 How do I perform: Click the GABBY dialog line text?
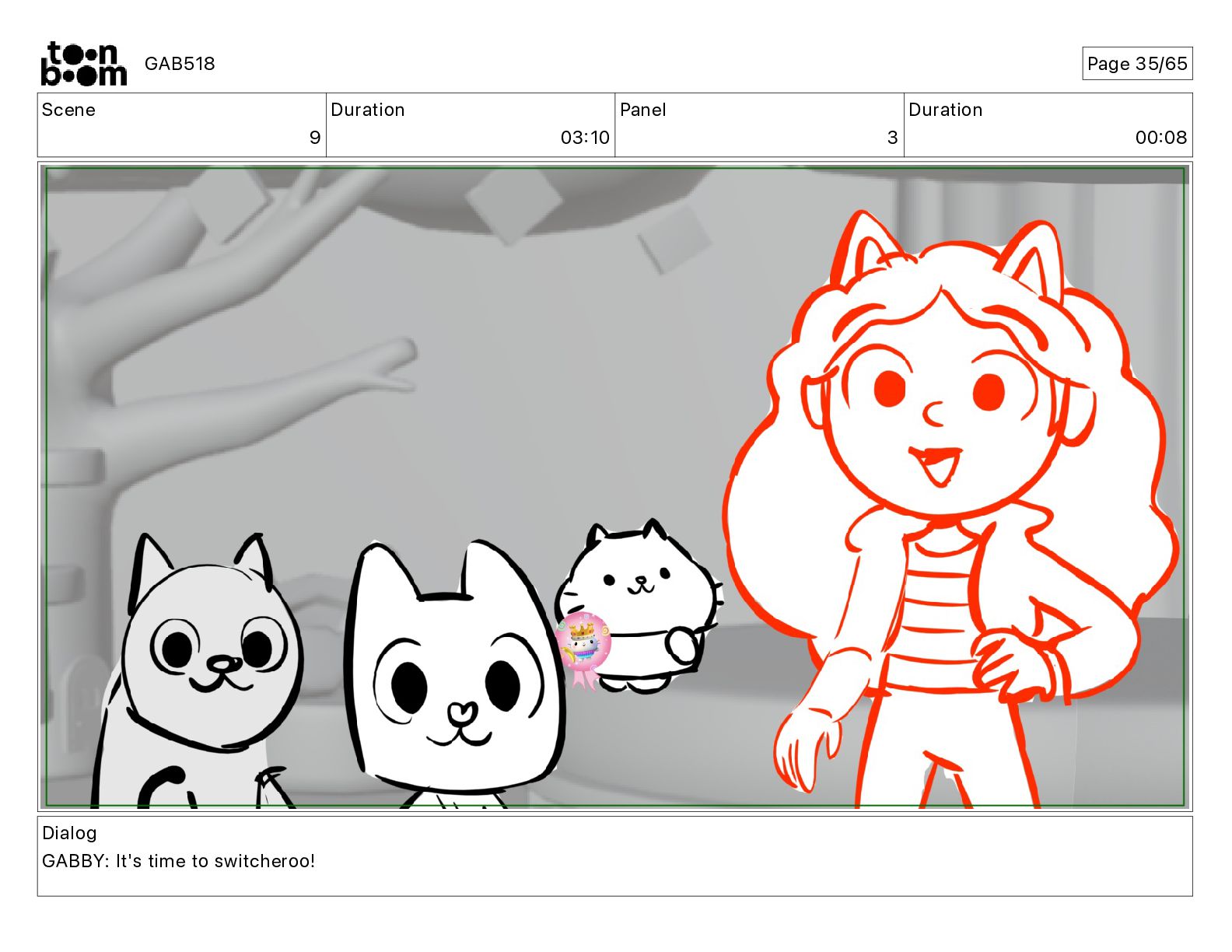(179, 861)
